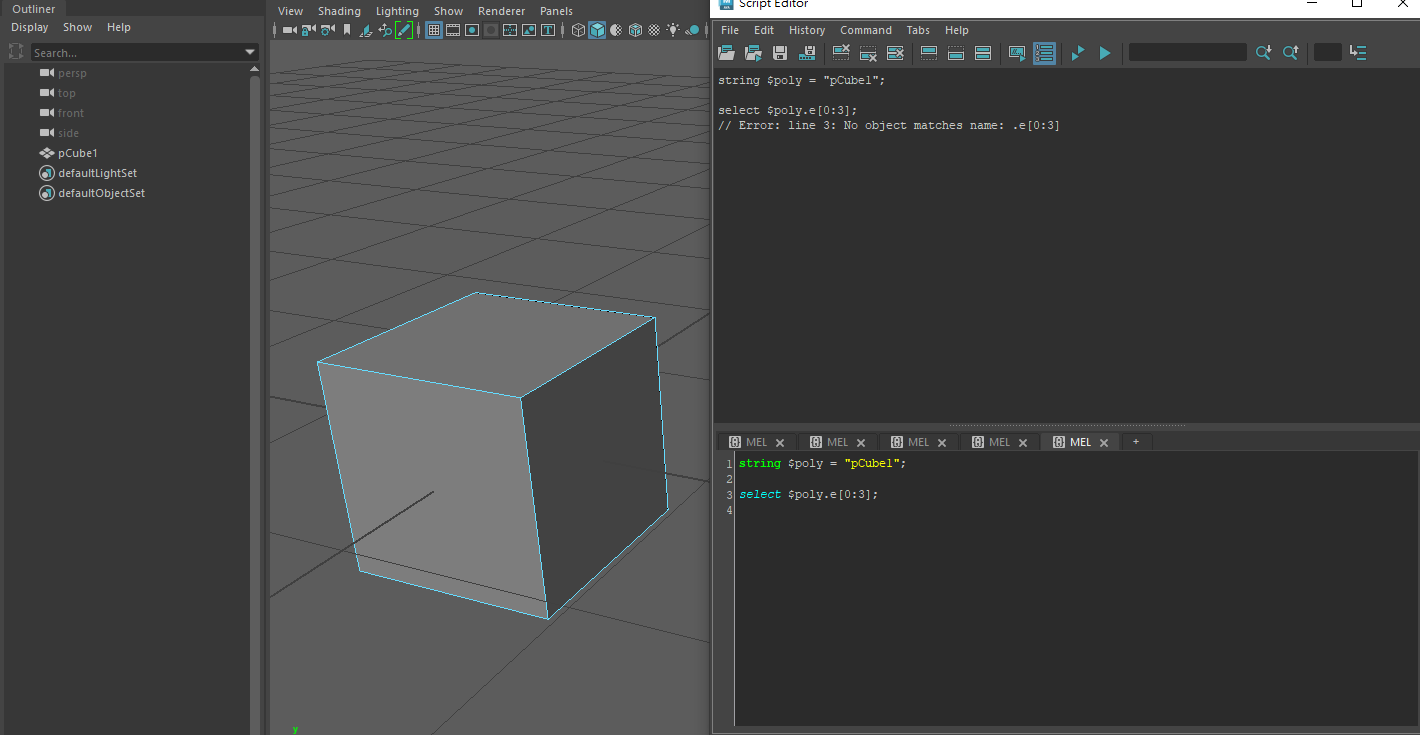Close the active rightmost MEL tab
The height and width of the screenshot is (735, 1420).
click(x=1104, y=443)
